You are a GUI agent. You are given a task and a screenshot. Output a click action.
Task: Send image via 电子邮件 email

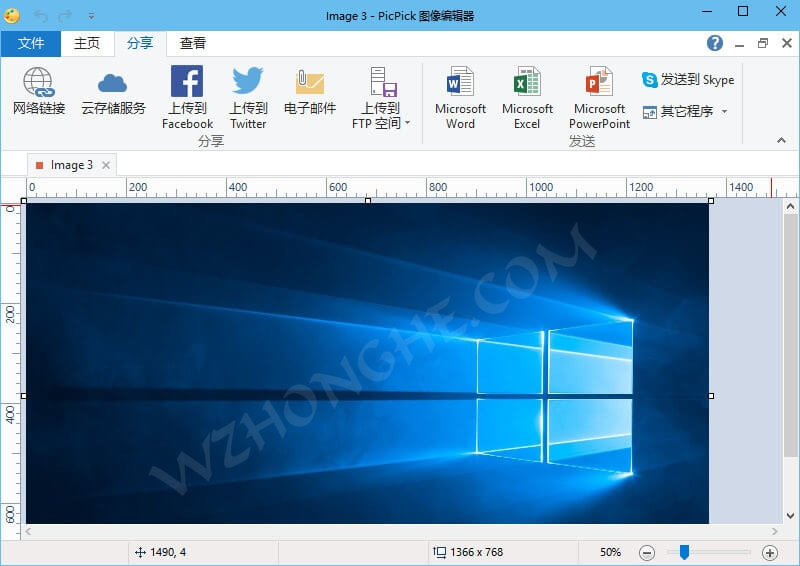pyautogui.click(x=310, y=91)
